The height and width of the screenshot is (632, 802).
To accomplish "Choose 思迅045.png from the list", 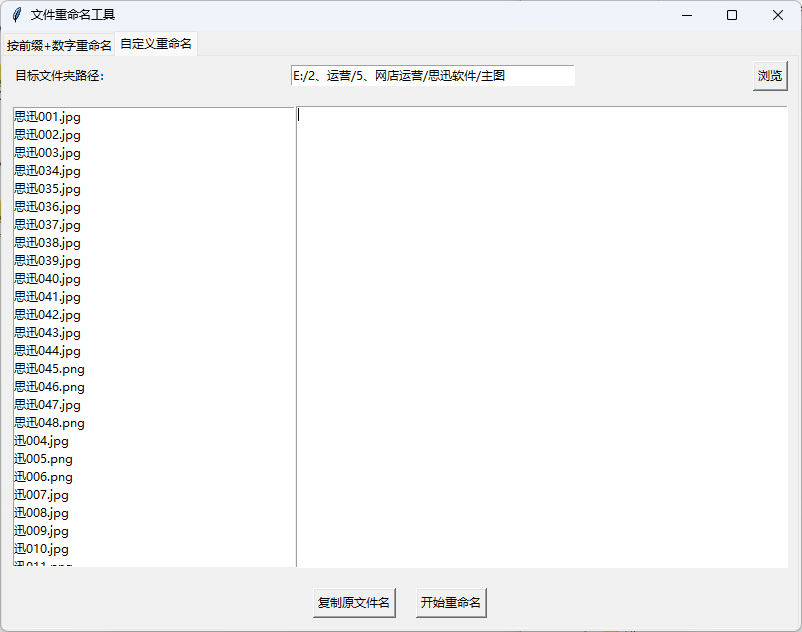I will point(50,369).
